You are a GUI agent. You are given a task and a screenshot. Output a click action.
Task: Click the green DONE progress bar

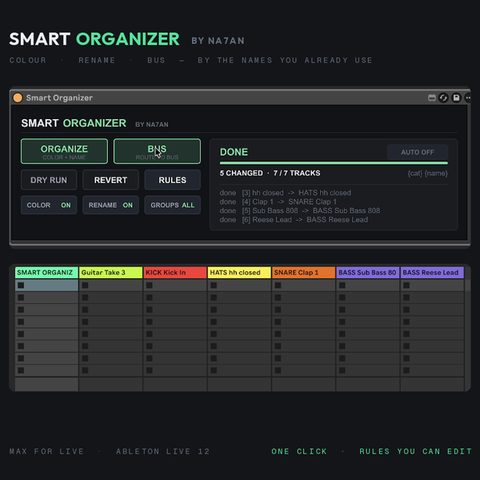click(x=334, y=163)
